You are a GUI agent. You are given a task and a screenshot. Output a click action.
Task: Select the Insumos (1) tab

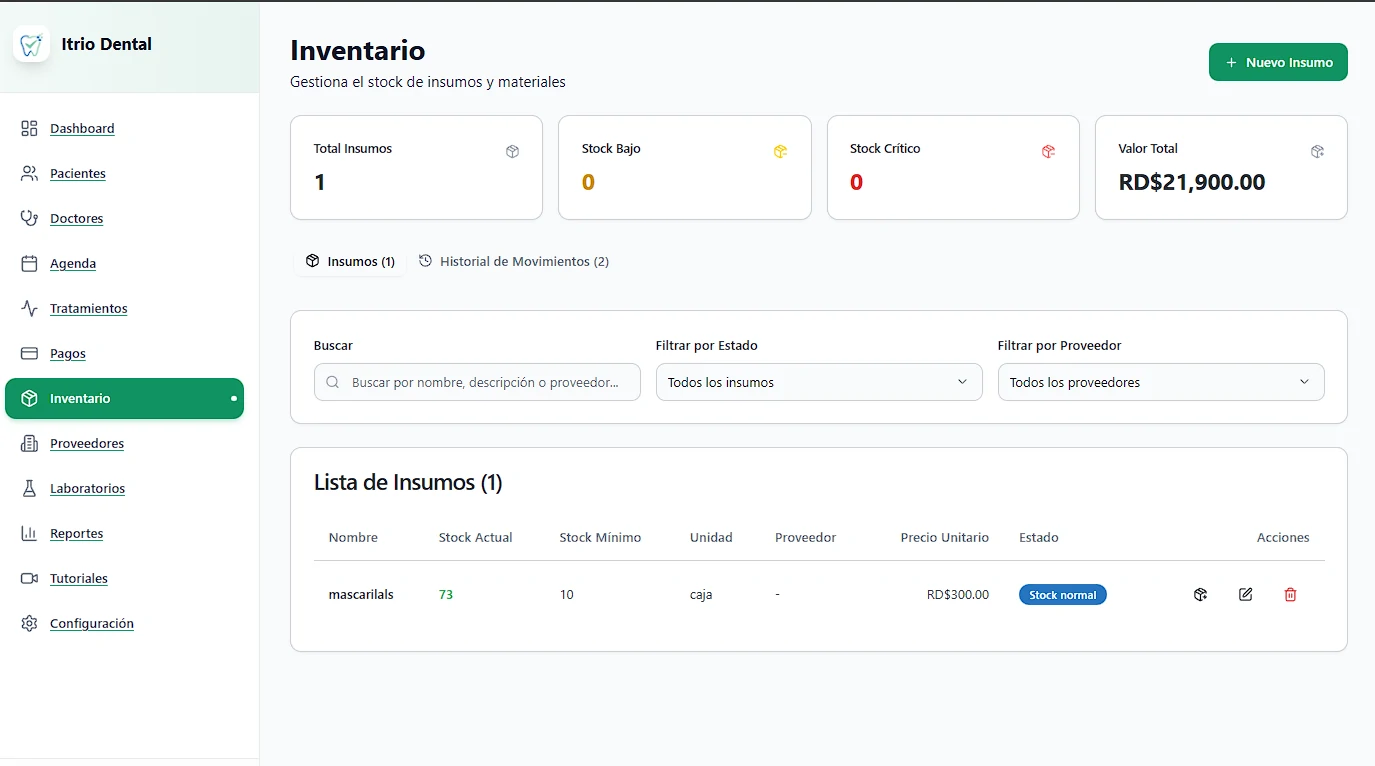(350, 261)
